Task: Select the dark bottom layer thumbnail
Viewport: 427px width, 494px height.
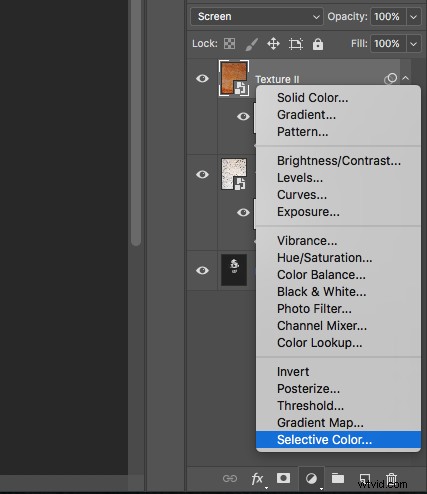Action: click(234, 270)
